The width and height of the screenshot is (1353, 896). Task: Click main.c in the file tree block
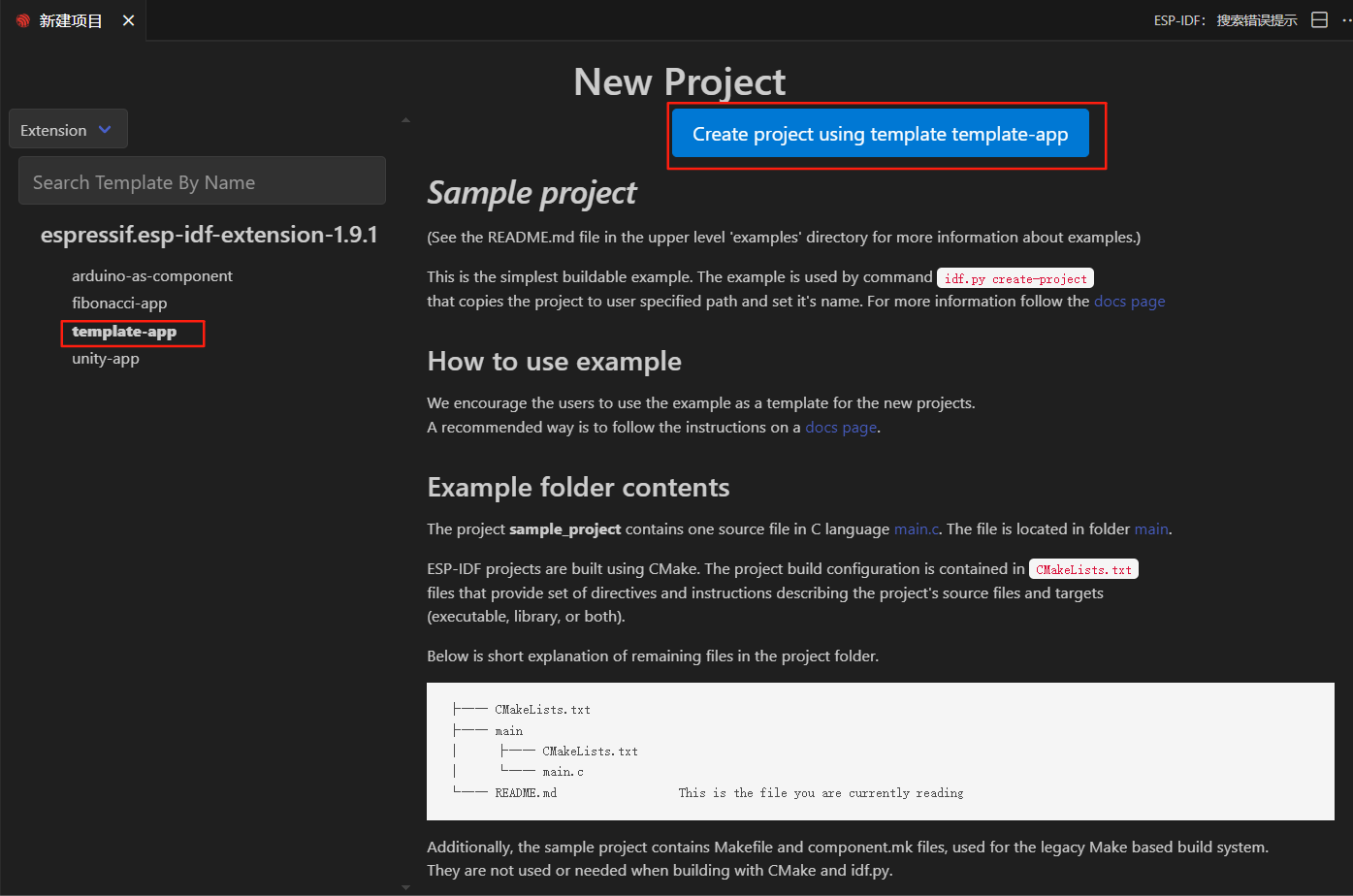point(564,772)
